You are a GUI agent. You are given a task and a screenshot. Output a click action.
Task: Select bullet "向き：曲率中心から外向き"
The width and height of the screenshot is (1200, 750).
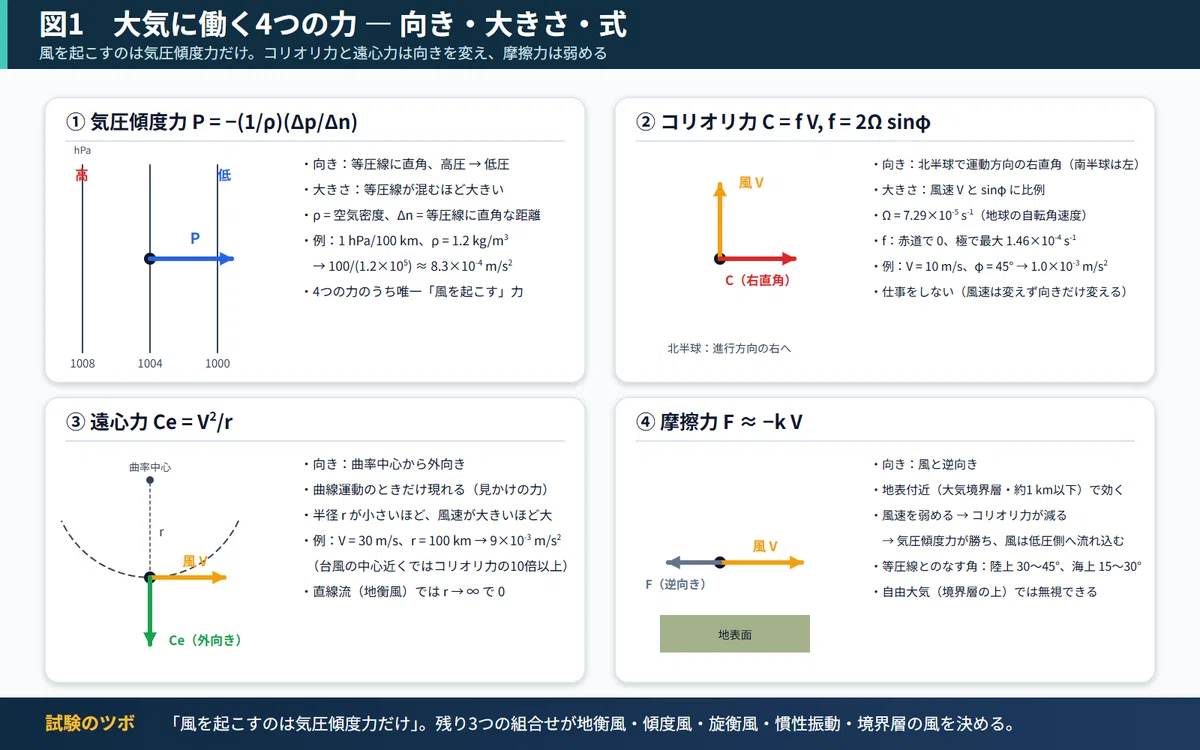(x=383, y=464)
